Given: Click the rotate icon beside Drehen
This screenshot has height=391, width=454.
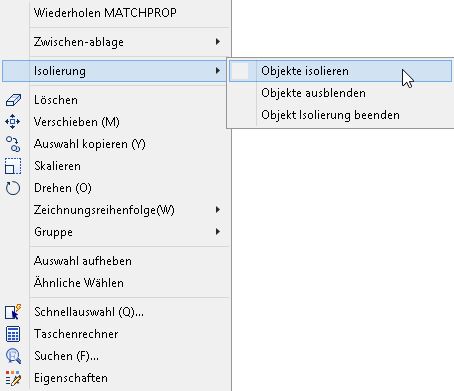Looking at the screenshot, I should pos(13,188).
